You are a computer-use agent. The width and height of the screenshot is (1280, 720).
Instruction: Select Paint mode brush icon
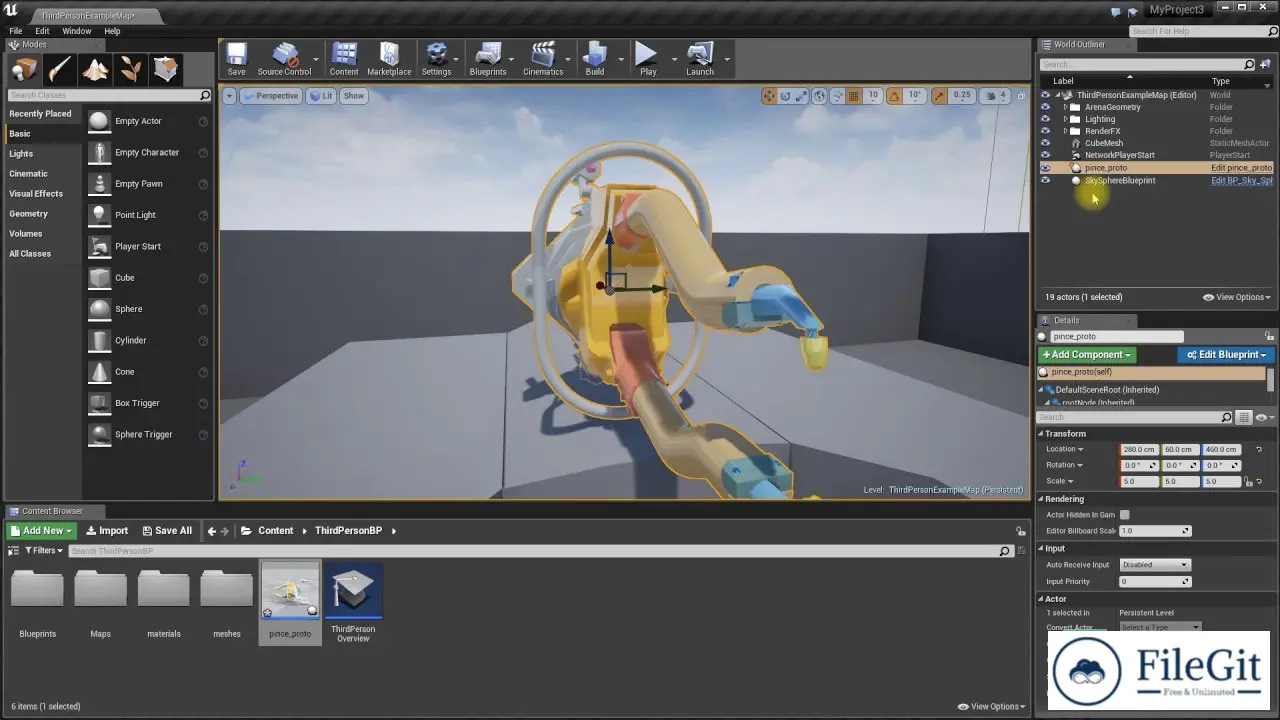pos(59,69)
